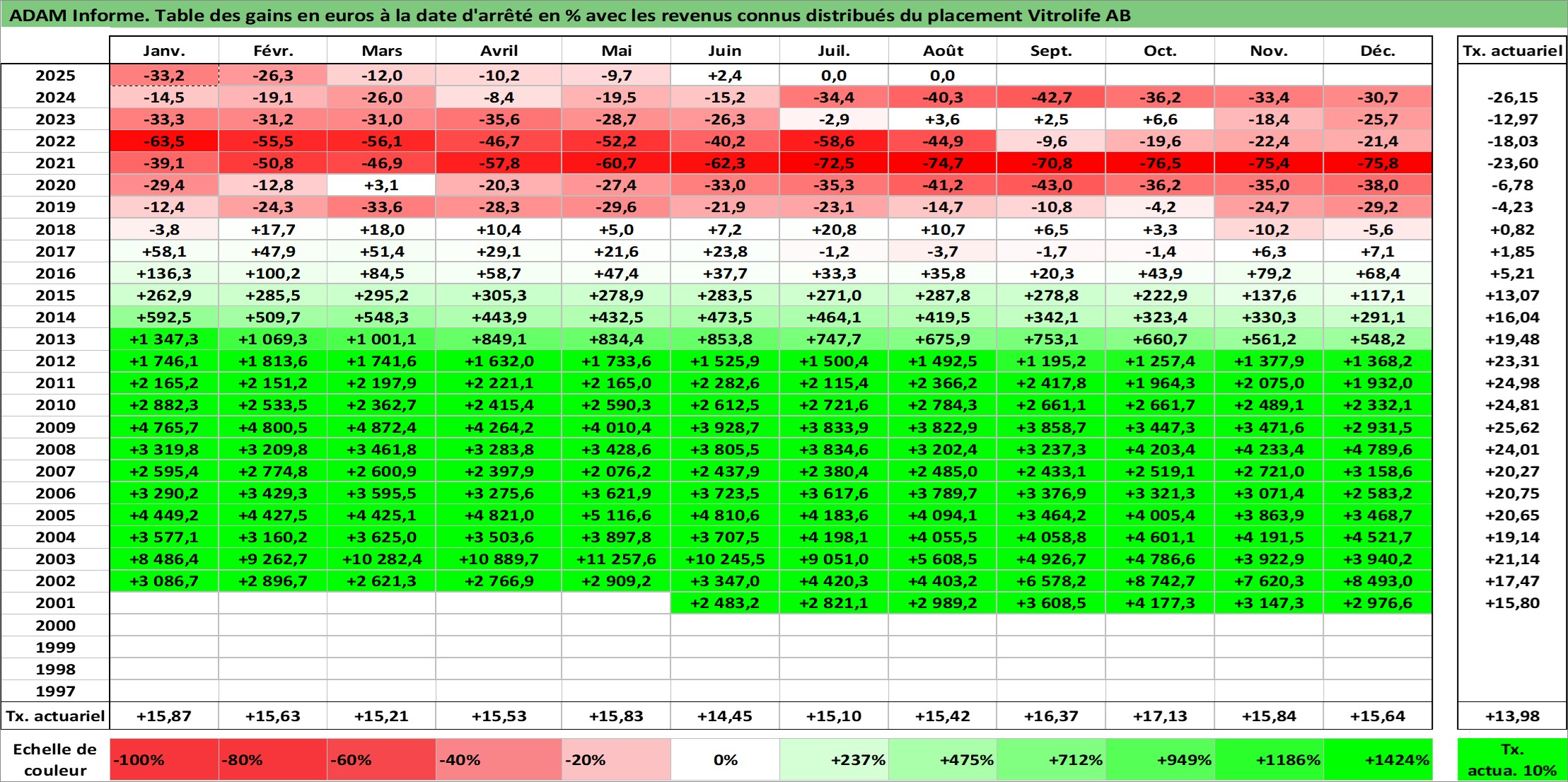Click the +20,8 cell in row 2018
Screen dimensions: 1568x782
point(834,230)
